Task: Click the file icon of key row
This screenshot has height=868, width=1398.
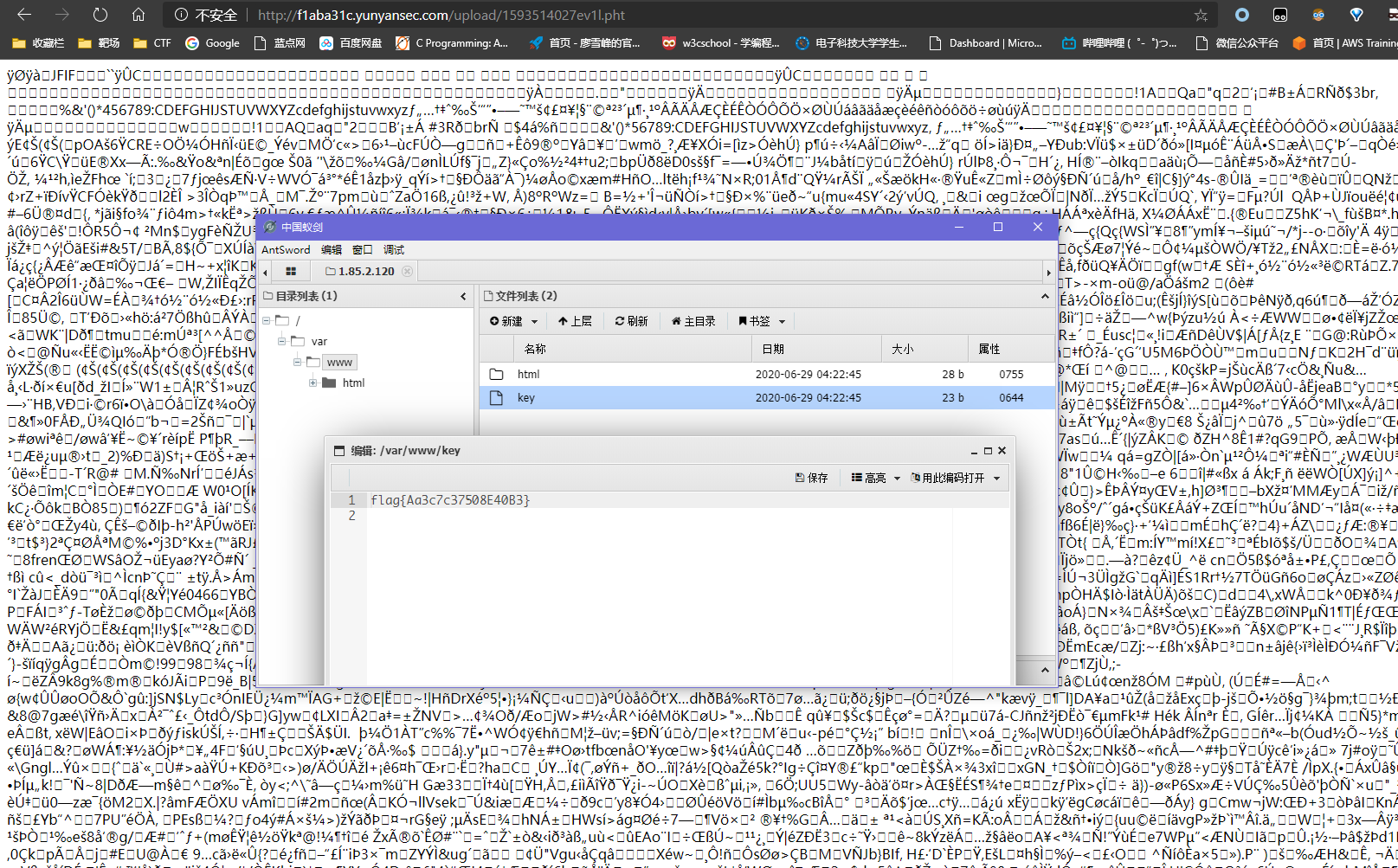Action: [x=496, y=397]
